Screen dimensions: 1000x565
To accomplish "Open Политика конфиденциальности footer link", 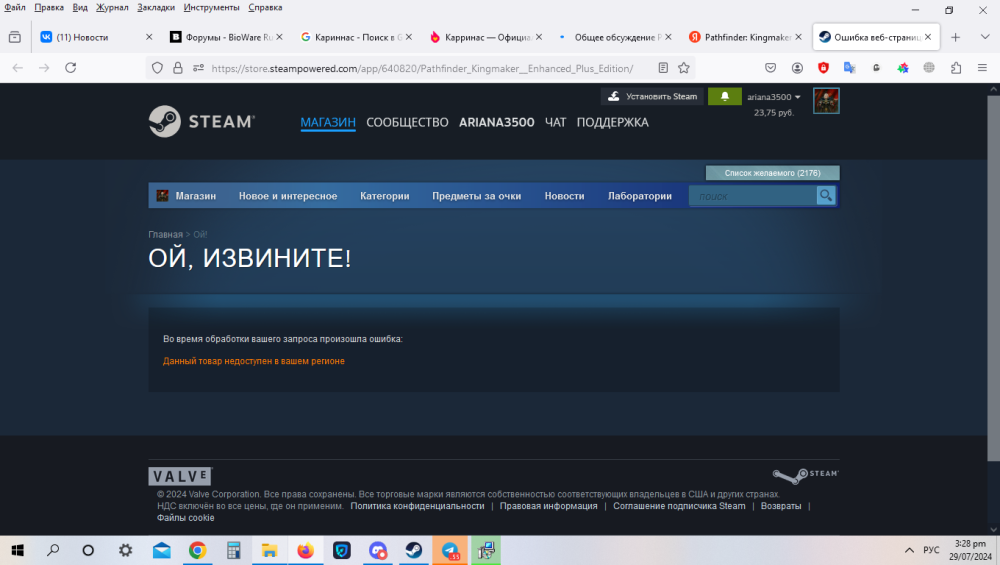I will 417,506.
